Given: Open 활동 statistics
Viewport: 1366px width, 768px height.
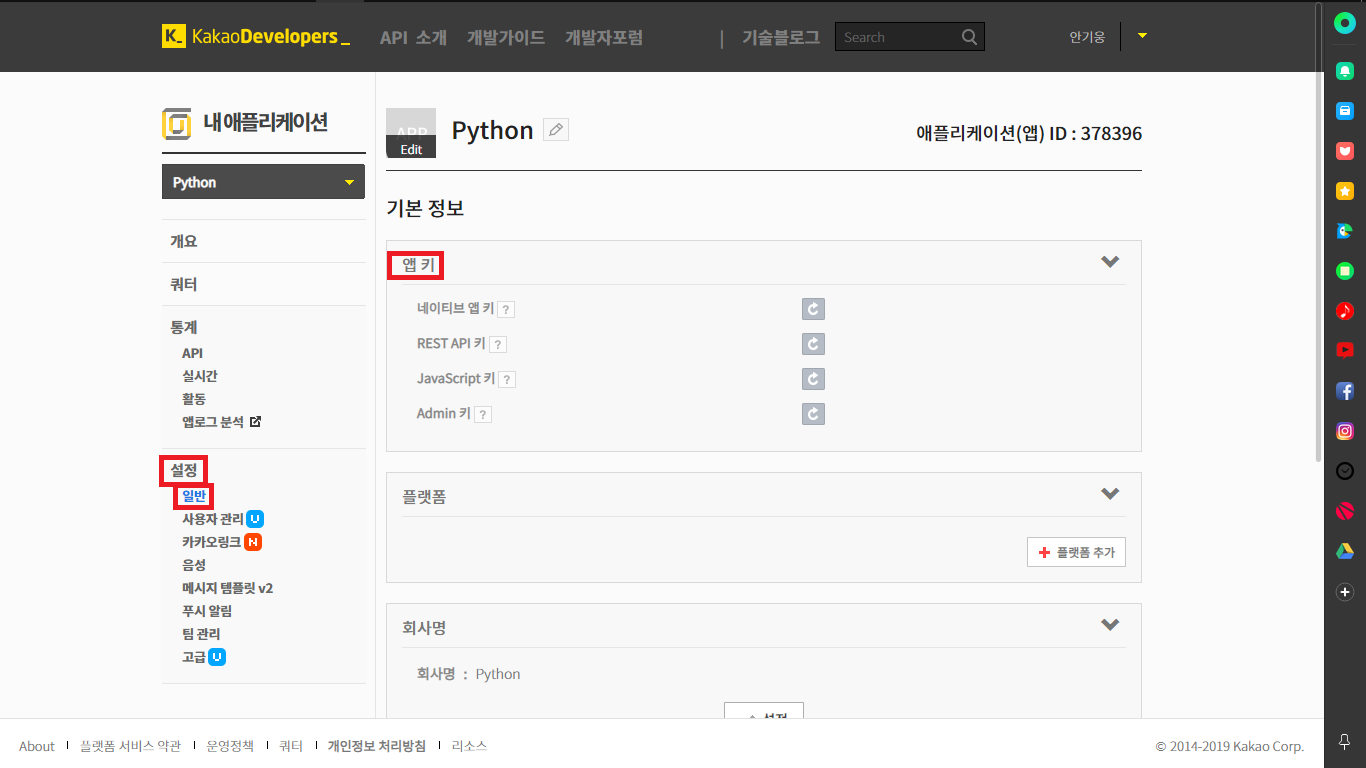Looking at the screenshot, I should (194, 399).
